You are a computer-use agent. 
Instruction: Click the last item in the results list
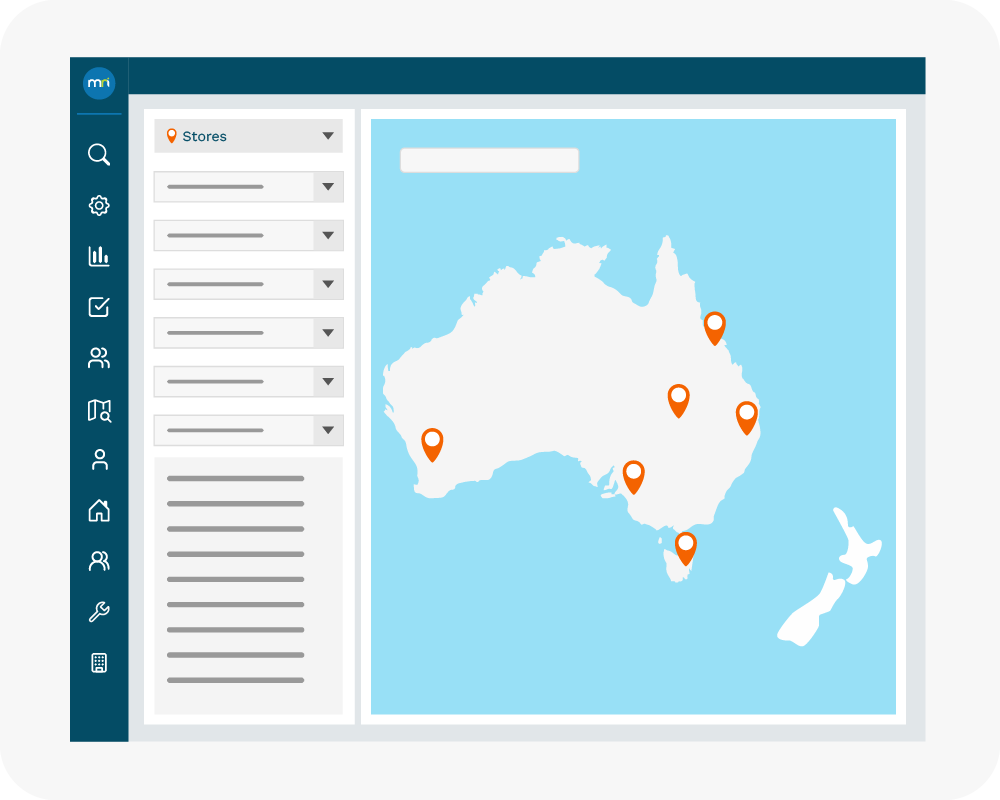(x=235, y=681)
